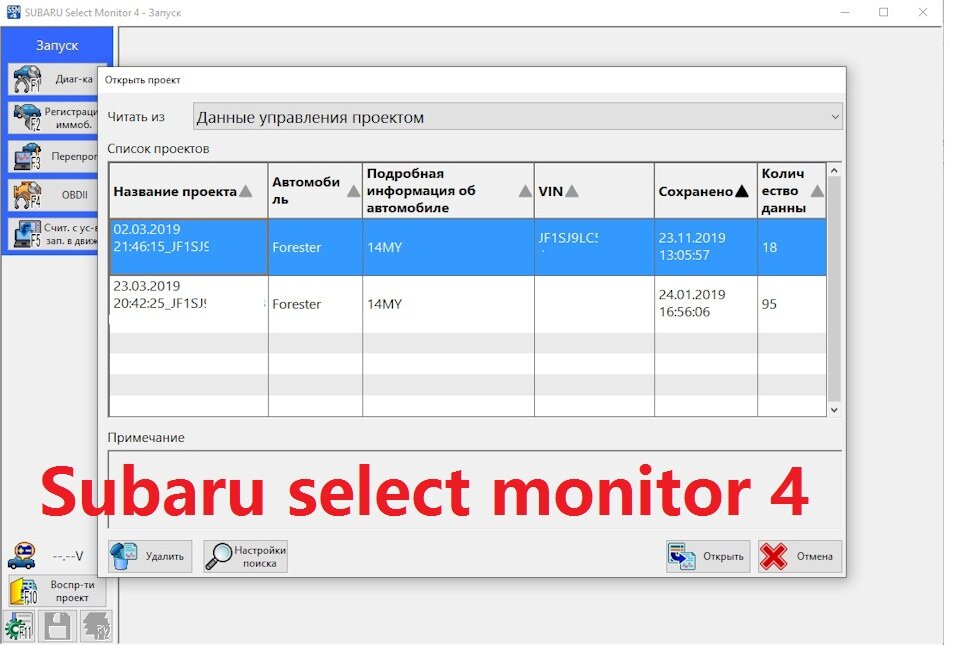Image resolution: width=960 pixels, height=645 pixels.
Task: Click scroll up arrow of project list
Action: (x=834, y=170)
